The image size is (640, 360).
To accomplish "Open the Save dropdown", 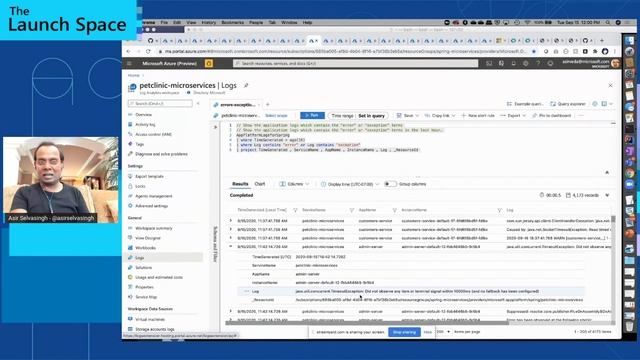I will 408,116.
